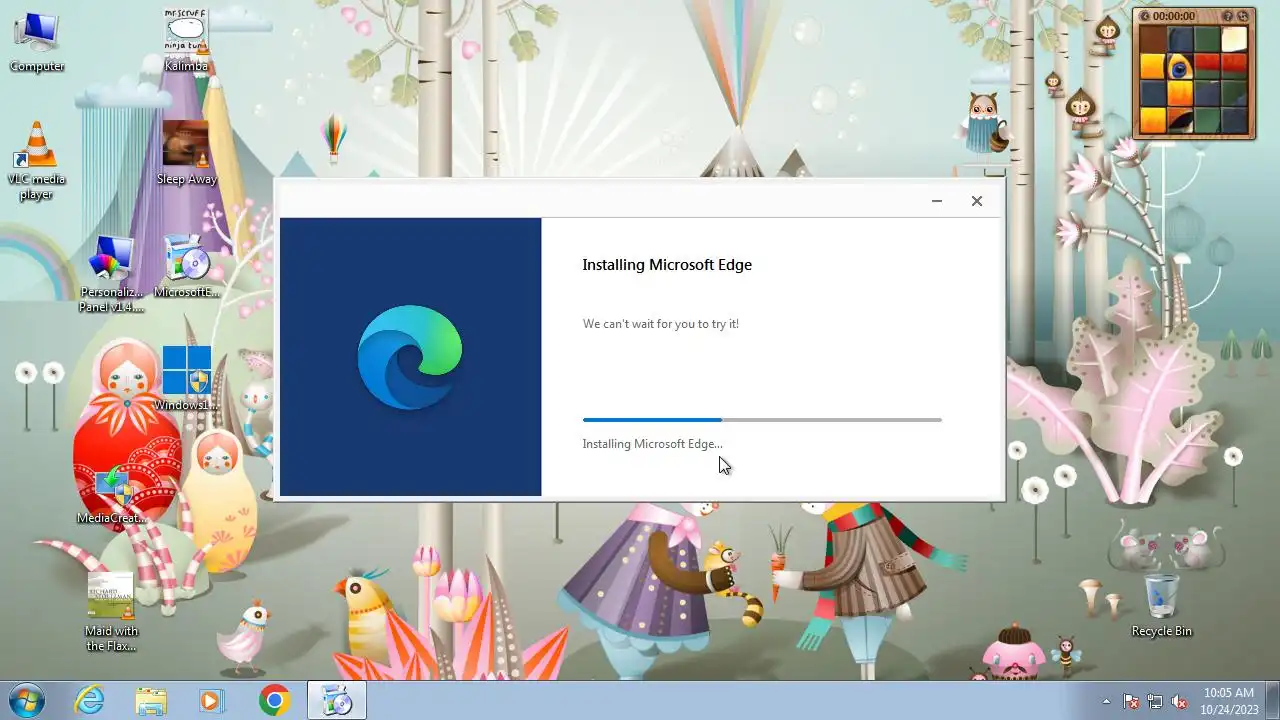Select the Personalization Panel desktop icon

111,275
